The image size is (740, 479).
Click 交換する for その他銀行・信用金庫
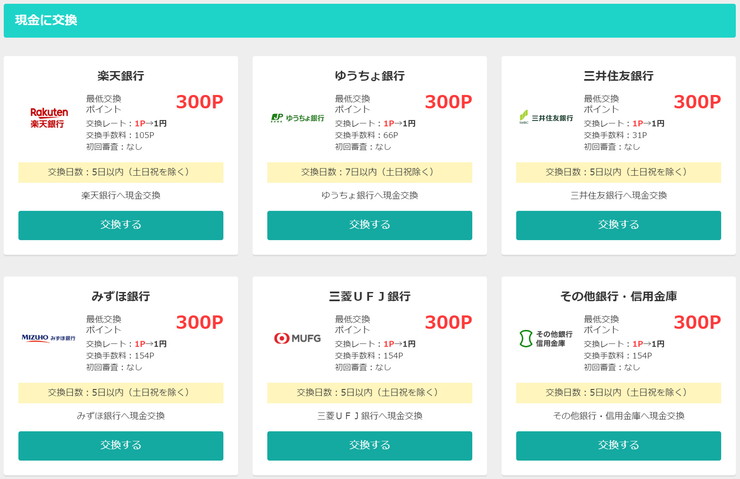click(x=618, y=445)
